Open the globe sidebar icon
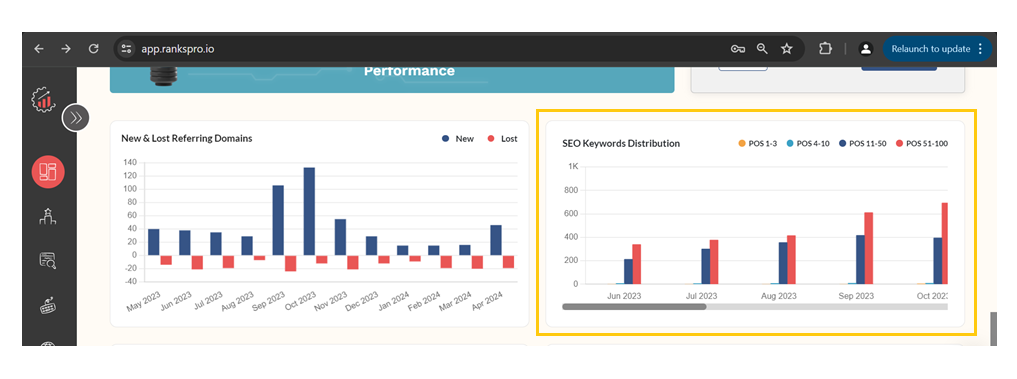The image size is (1017, 379). pyautogui.click(x=48, y=344)
